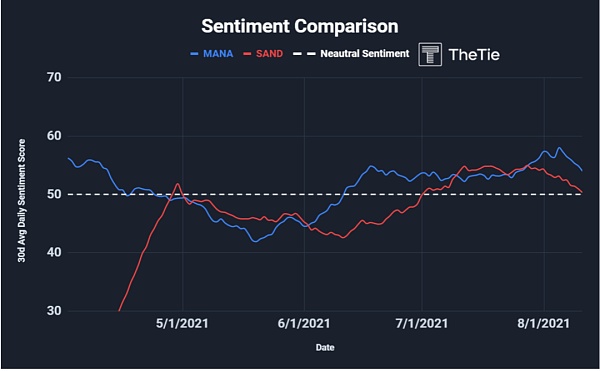This screenshot has width=600, height=371.
Task: Select the 8/1/2021 date axis label
Action: tap(543, 324)
